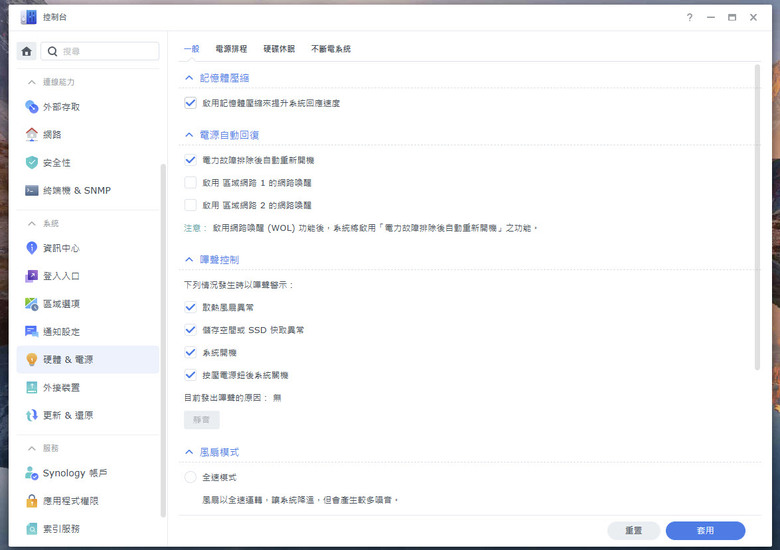
Task: Collapse the 風扇模式 section
Action: point(189,452)
